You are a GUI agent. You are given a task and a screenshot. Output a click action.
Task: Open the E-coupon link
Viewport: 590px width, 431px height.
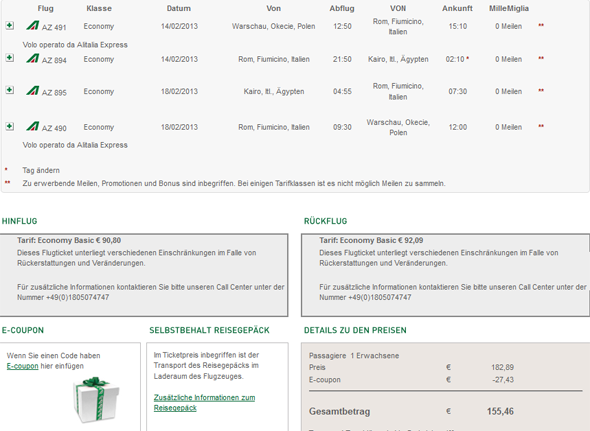pos(23,366)
